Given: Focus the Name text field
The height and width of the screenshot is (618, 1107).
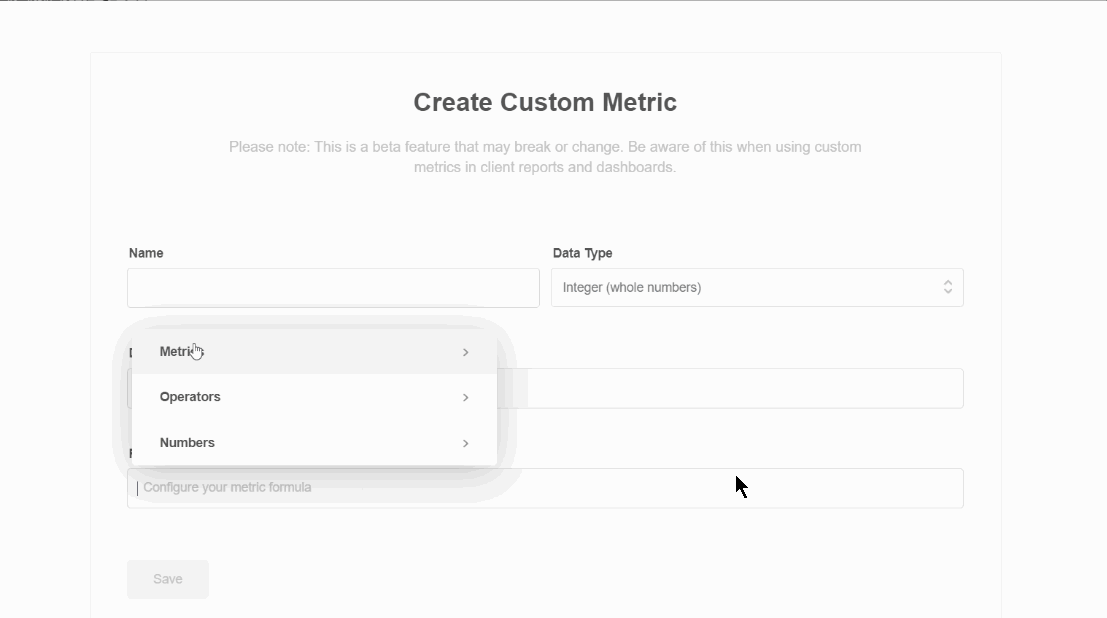Looking at the screenshot, I should click(x=333, y=288).
